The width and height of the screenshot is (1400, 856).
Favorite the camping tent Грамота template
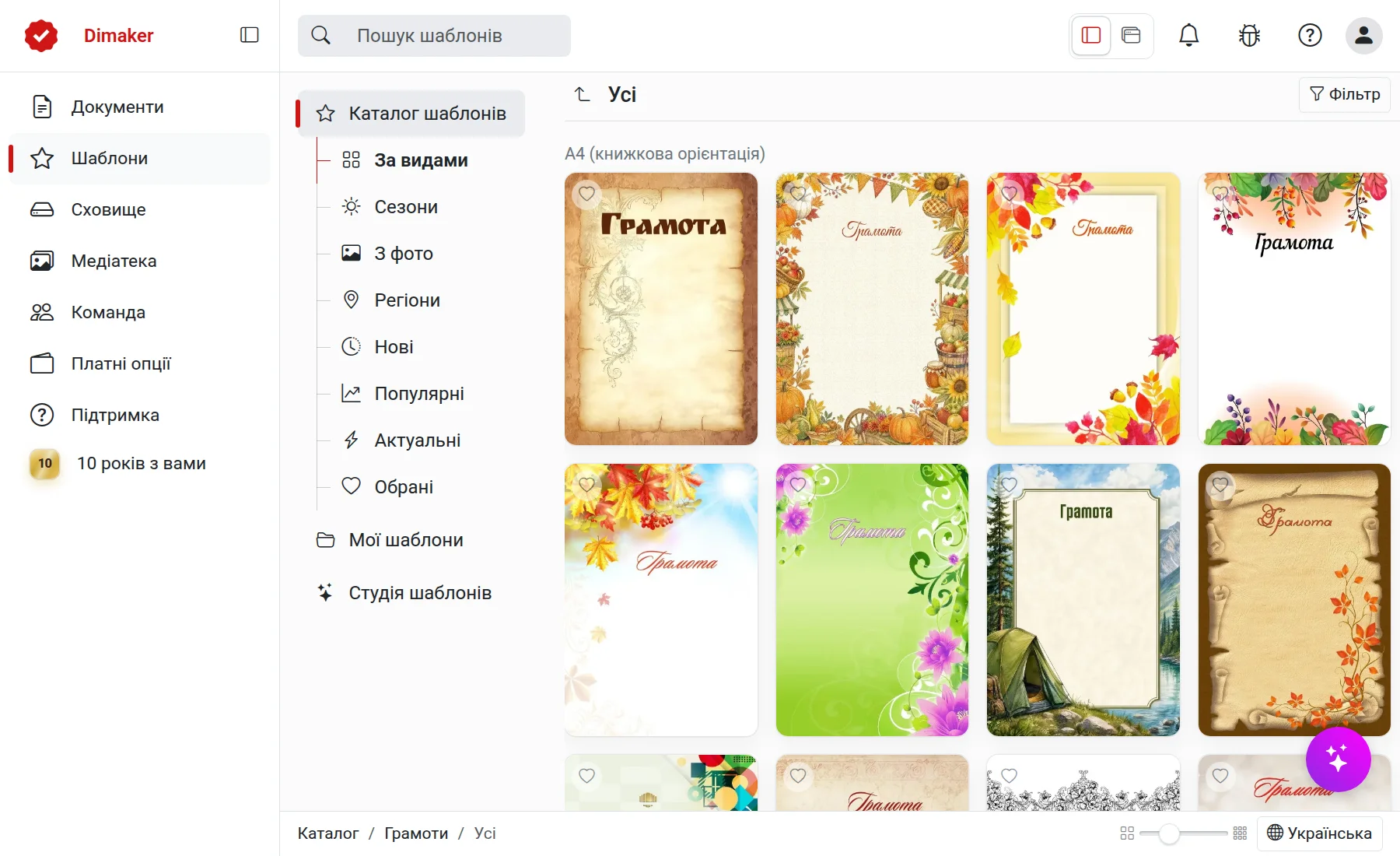pyautogui.click(x=1009, y=484)
